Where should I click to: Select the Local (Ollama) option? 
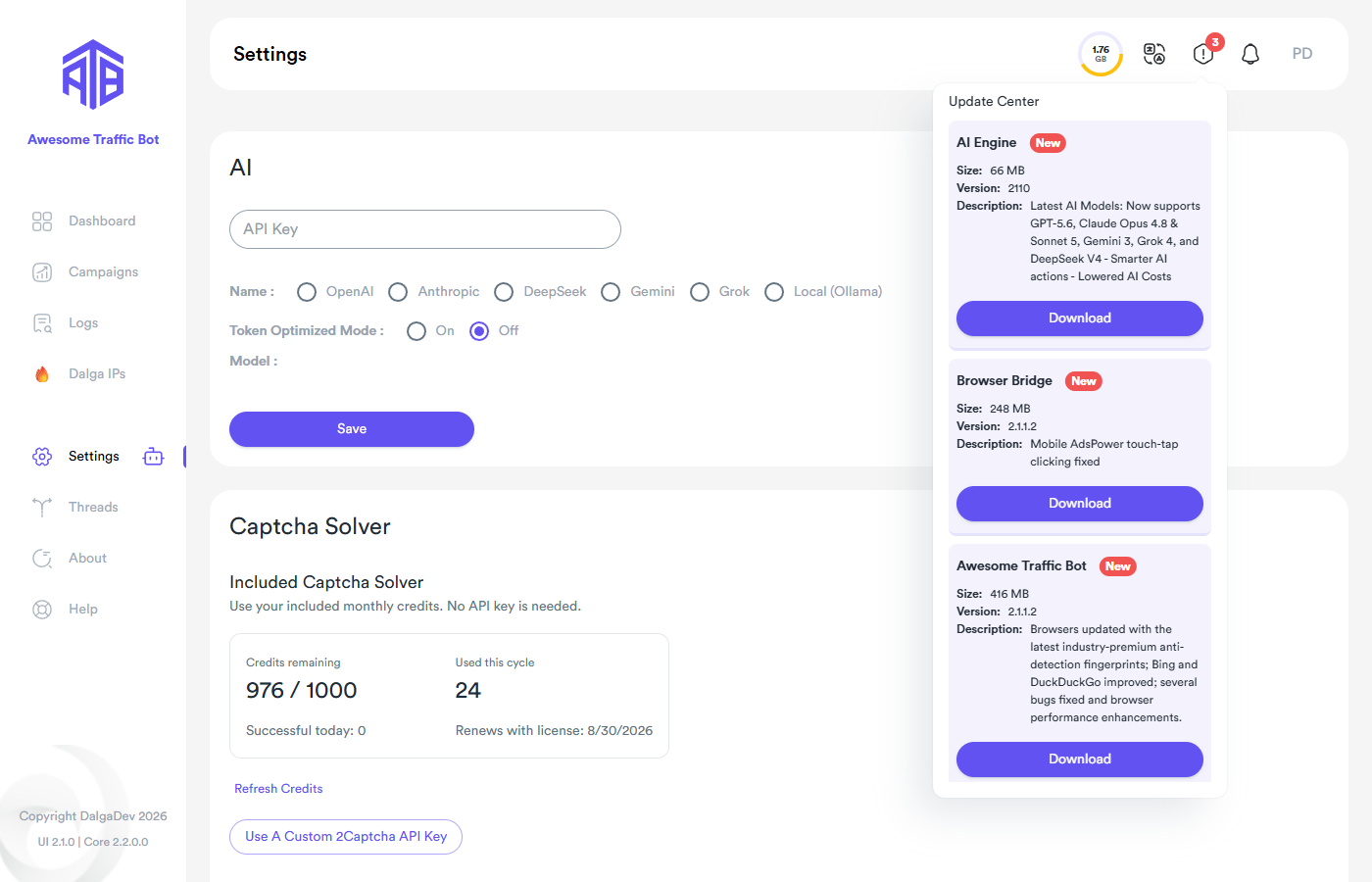(774, 292)
